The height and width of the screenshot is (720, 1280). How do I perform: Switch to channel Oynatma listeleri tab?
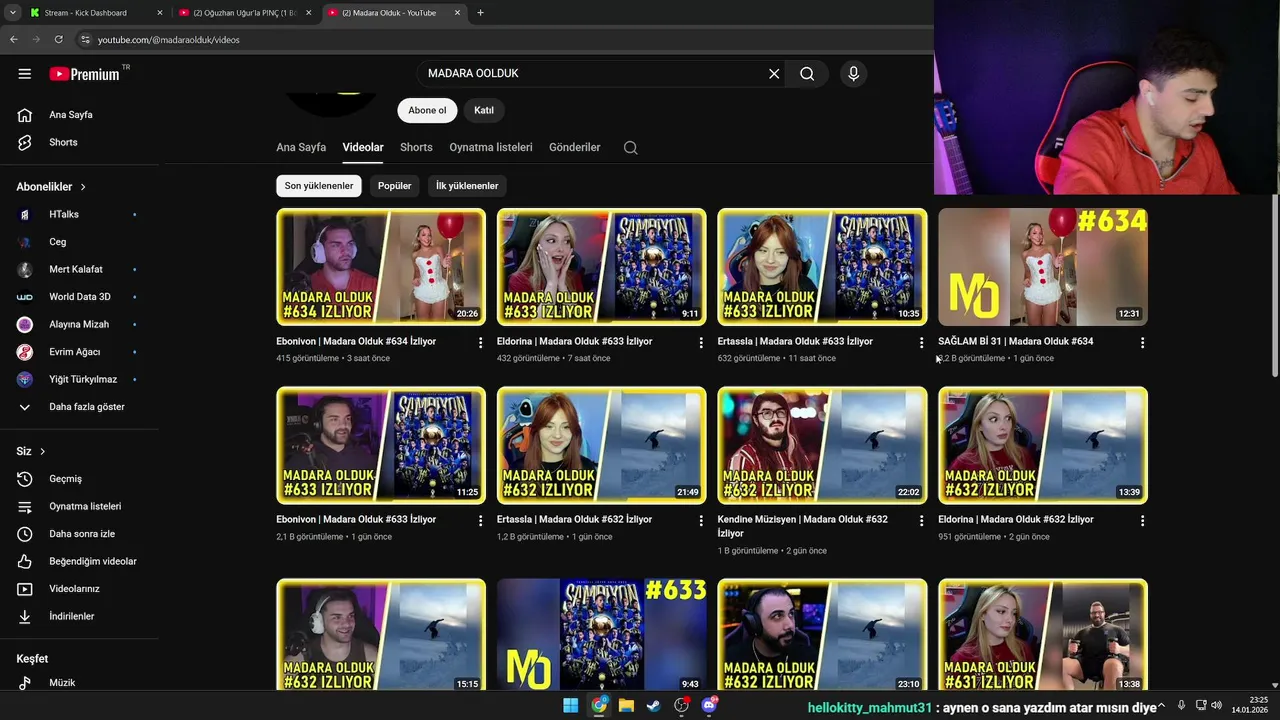[x=491, y=147]
